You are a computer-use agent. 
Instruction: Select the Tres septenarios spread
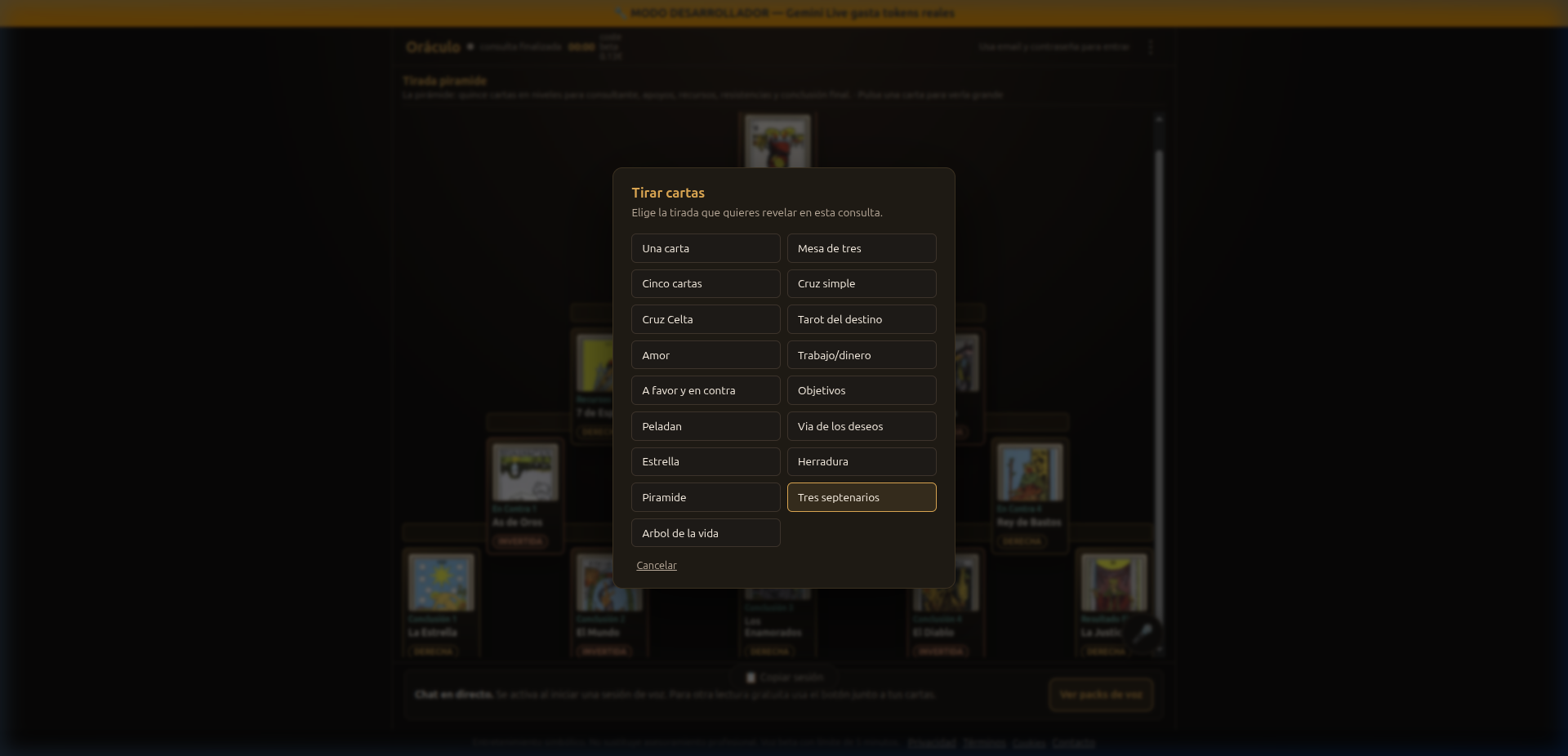point(862,497)
